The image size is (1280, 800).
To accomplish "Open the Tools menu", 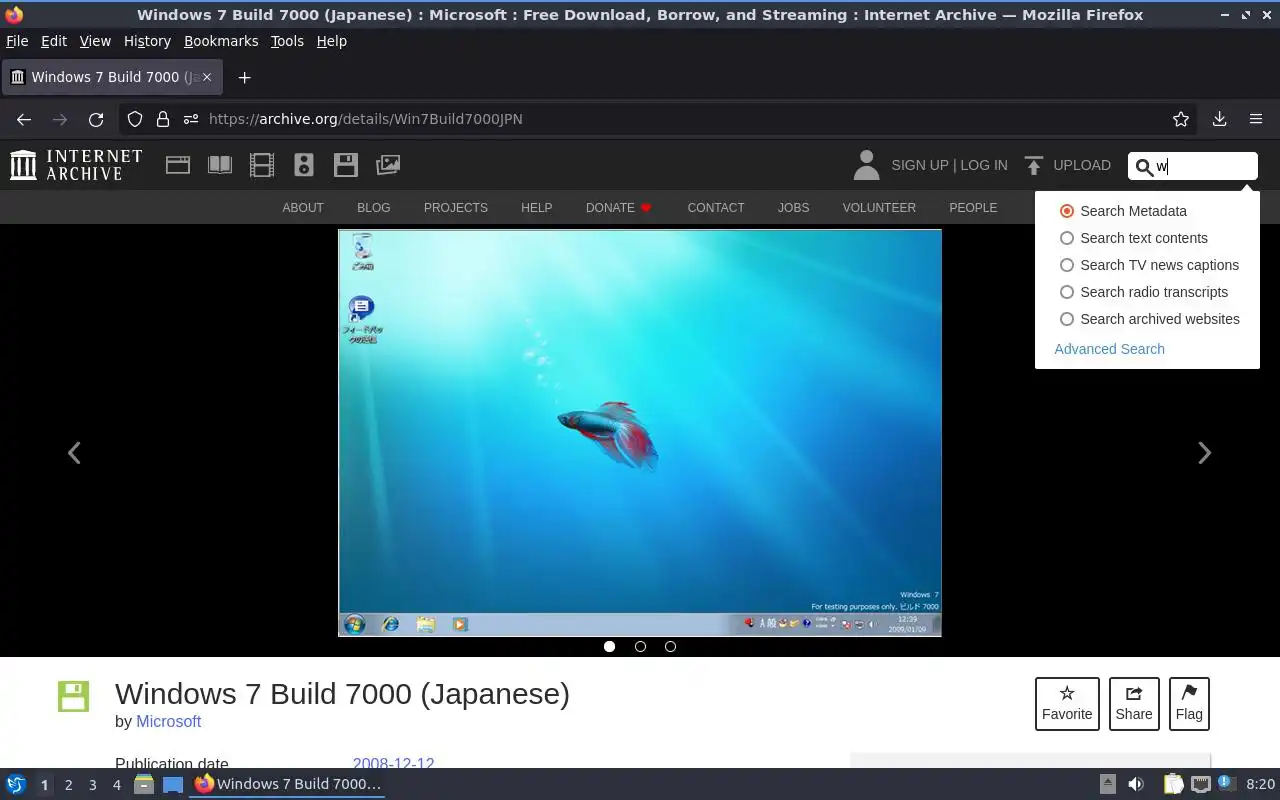I will point(287,41).
